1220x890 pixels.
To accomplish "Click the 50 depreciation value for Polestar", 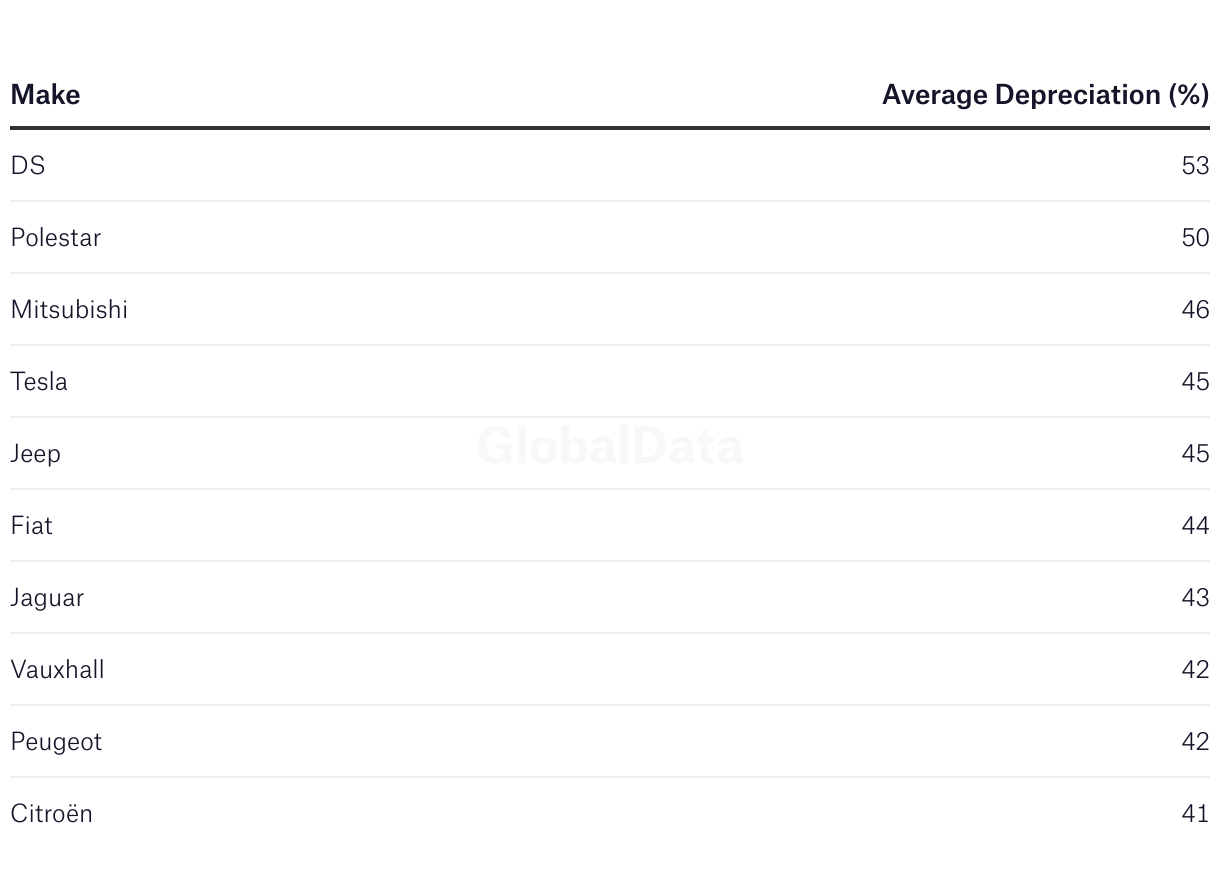I will (x=1195, y=237).
